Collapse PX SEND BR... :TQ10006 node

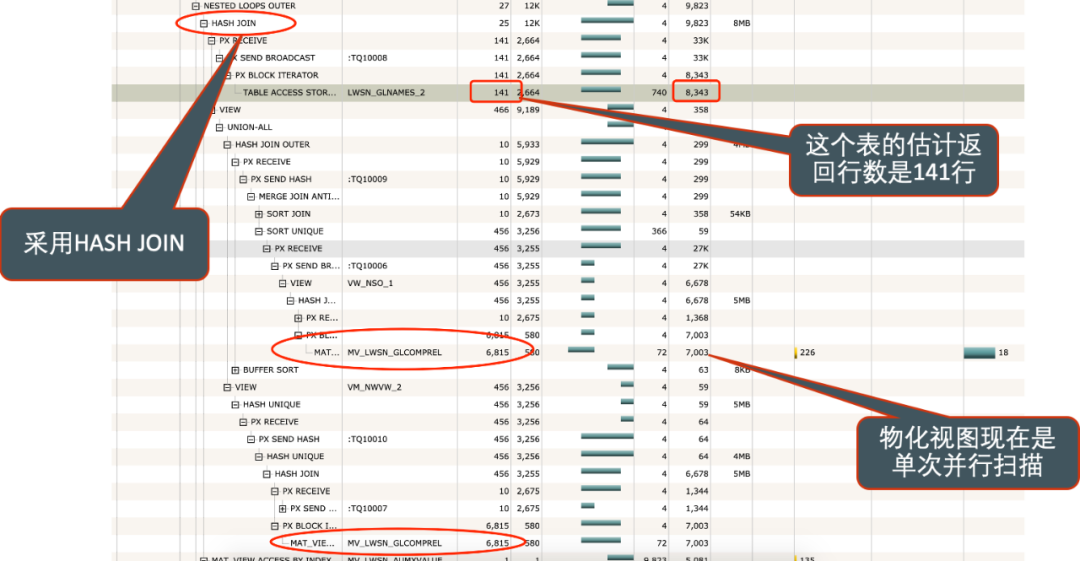click(275, 266)
